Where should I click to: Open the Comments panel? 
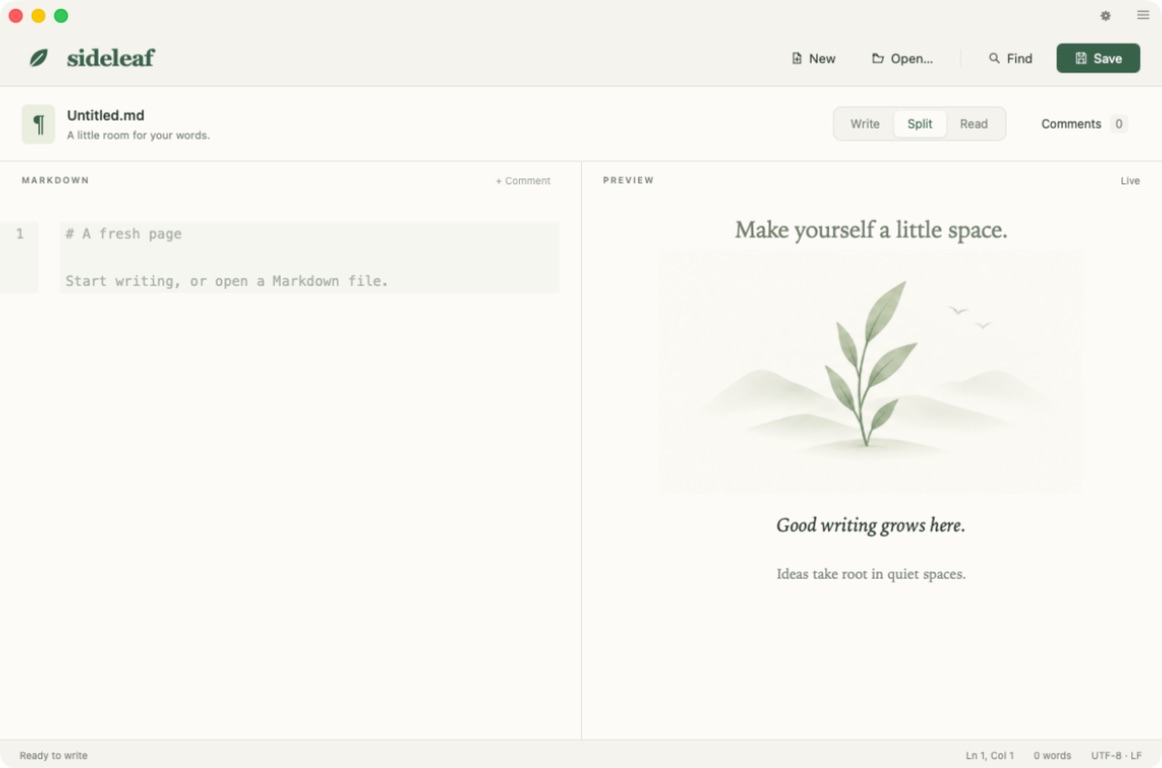coord(1083,124)
